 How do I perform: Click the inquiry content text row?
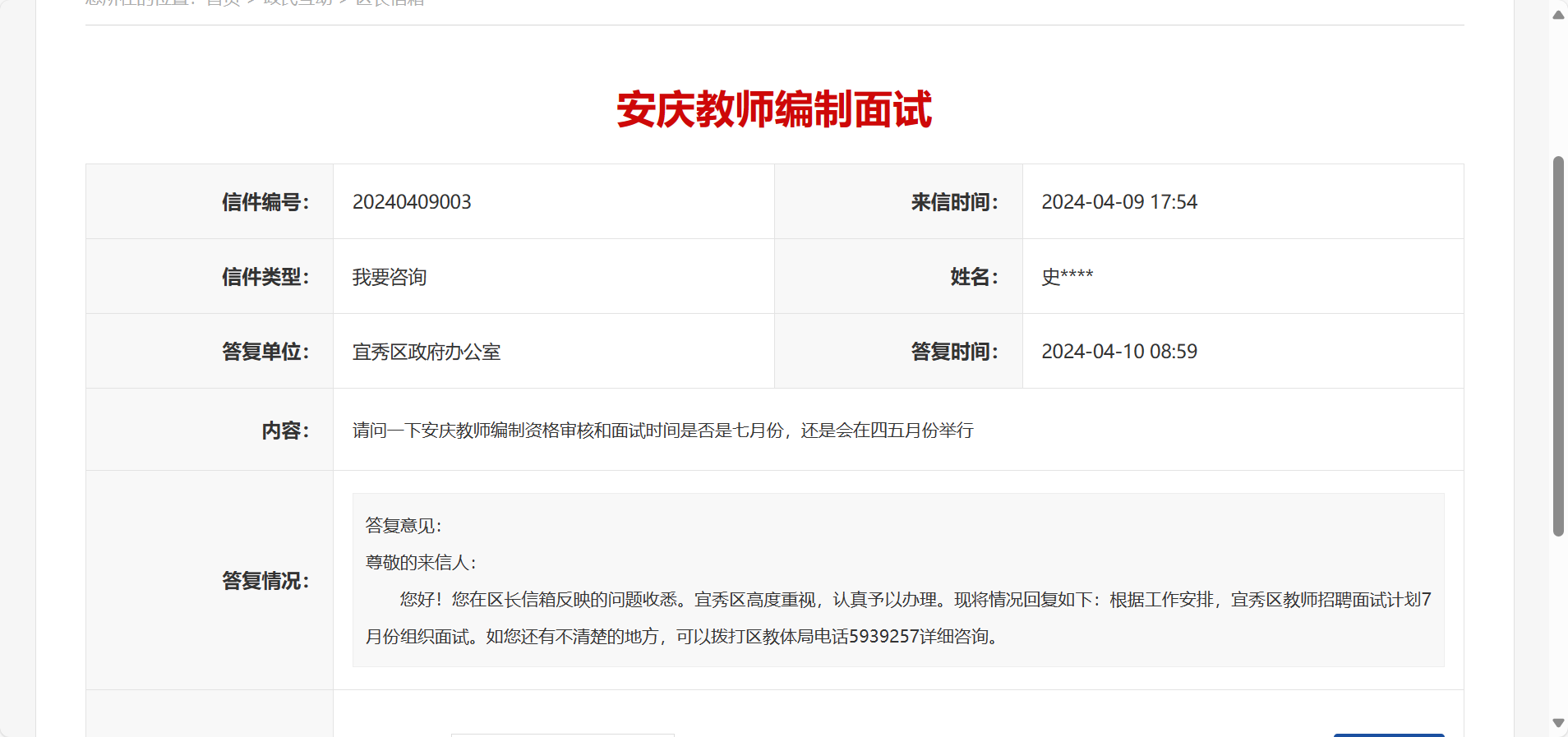click(x=662, y=431)
